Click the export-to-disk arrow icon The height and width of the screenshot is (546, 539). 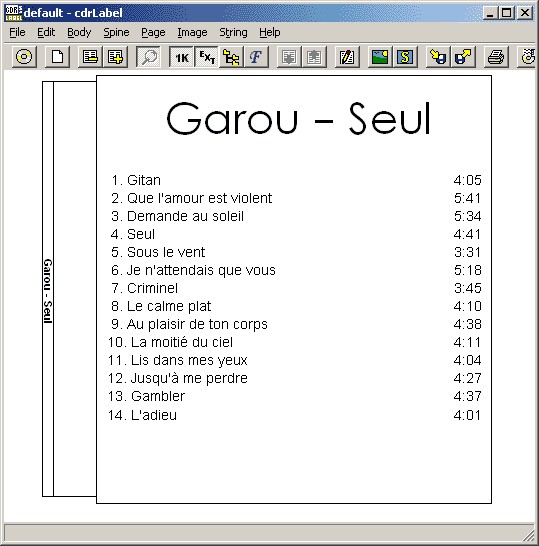click(x=463, y=57)
